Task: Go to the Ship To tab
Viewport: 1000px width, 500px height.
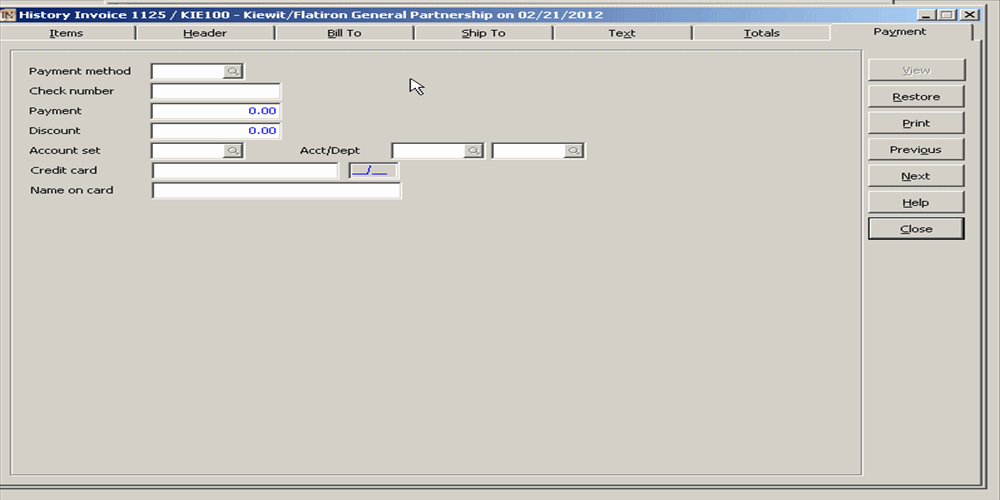Action: [x=483, y=33]
